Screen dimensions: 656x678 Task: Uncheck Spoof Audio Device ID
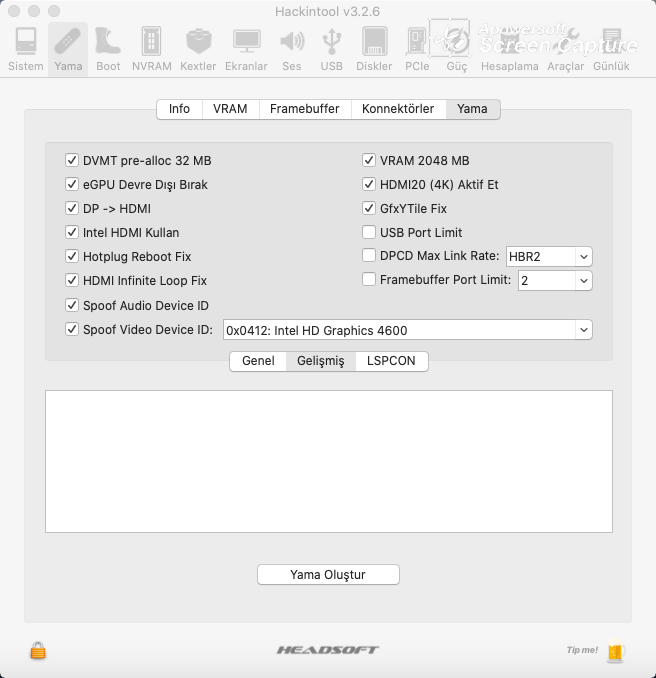(x=72, y=305)
